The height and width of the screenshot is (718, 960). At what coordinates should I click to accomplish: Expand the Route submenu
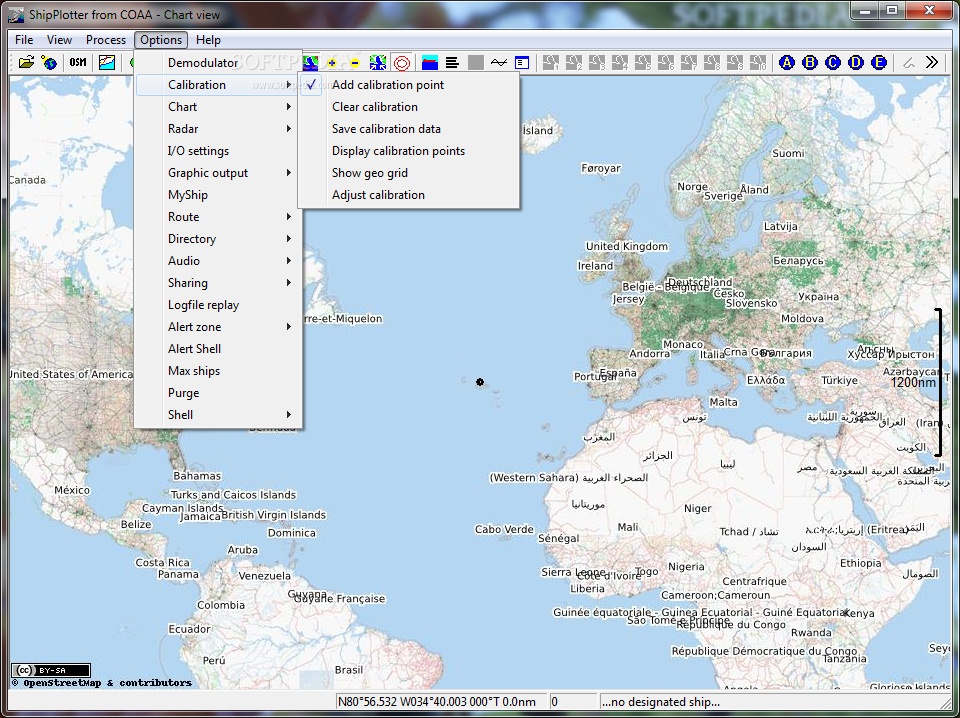point(218,217)
